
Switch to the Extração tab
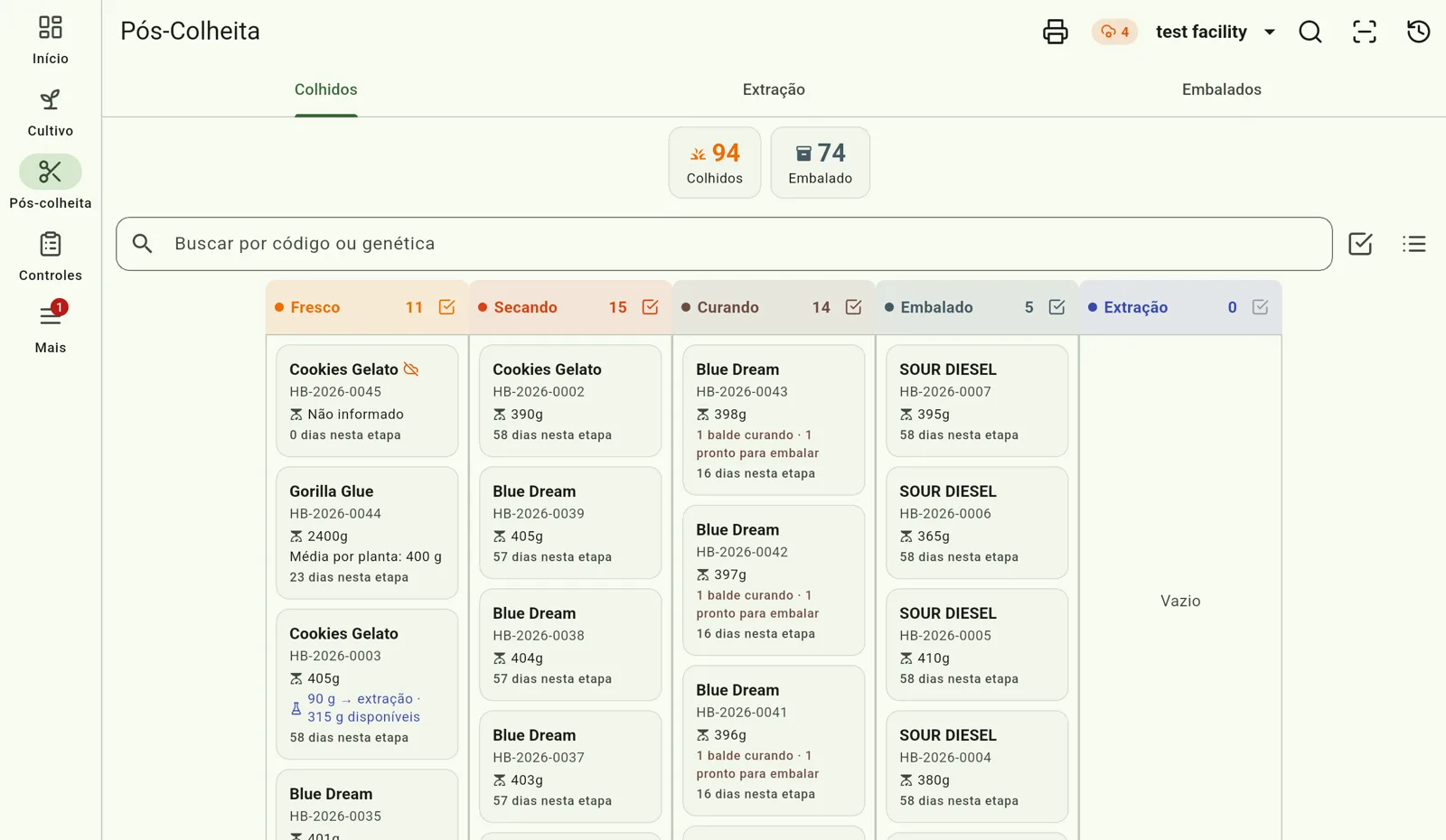(x=774, y=89)
